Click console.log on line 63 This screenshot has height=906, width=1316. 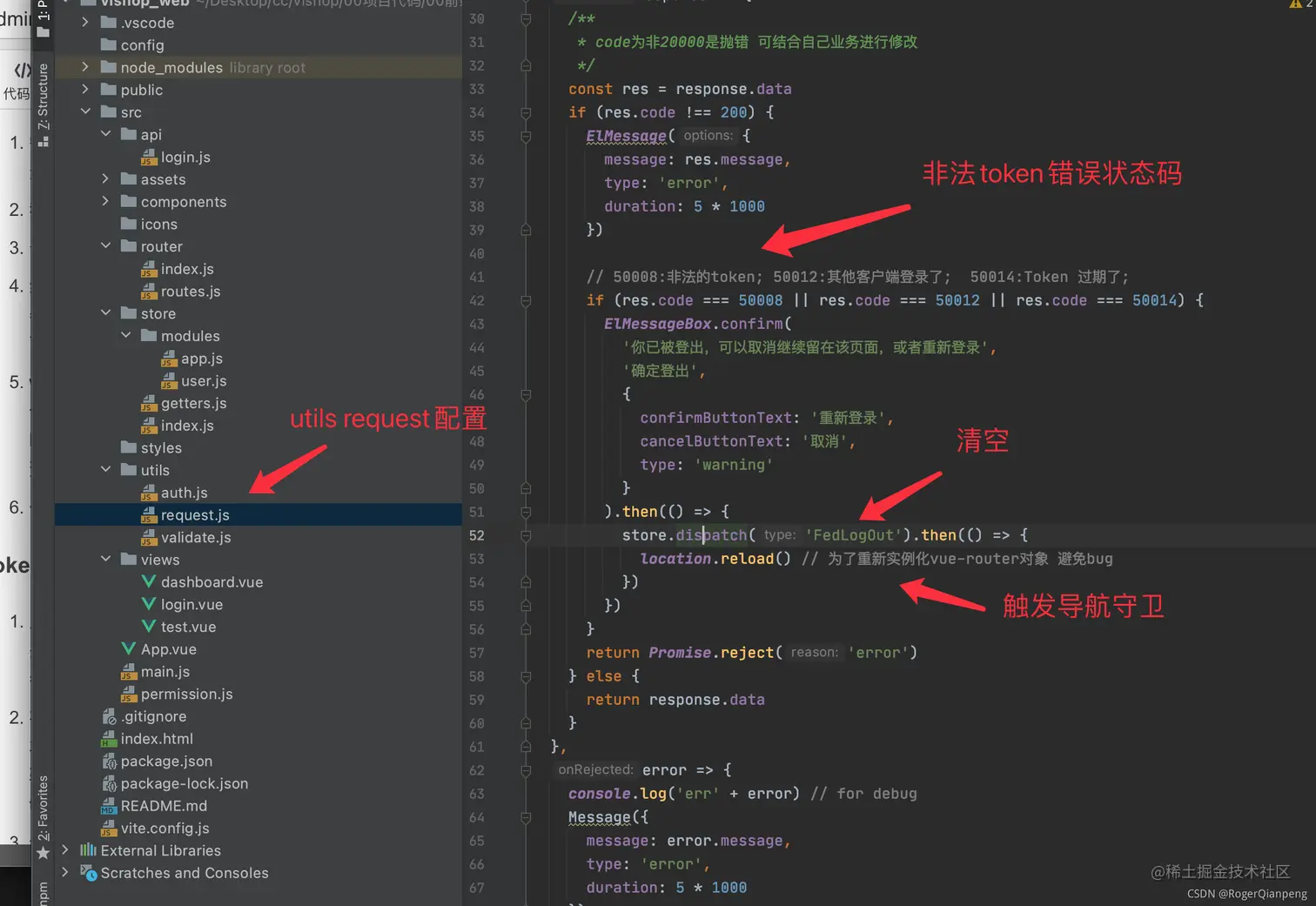[x=617, y=794]
